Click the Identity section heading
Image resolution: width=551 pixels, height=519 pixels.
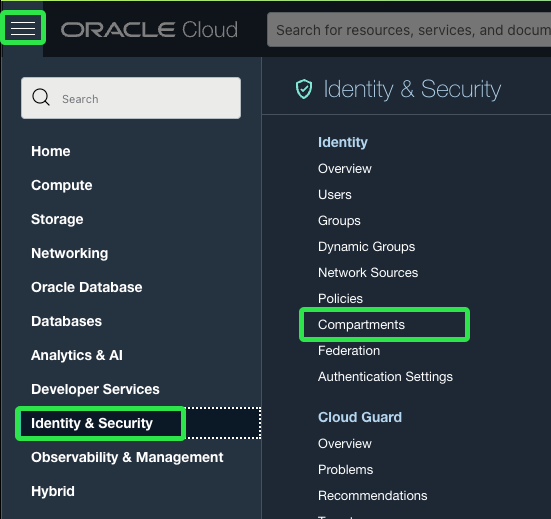click(343, 142)
